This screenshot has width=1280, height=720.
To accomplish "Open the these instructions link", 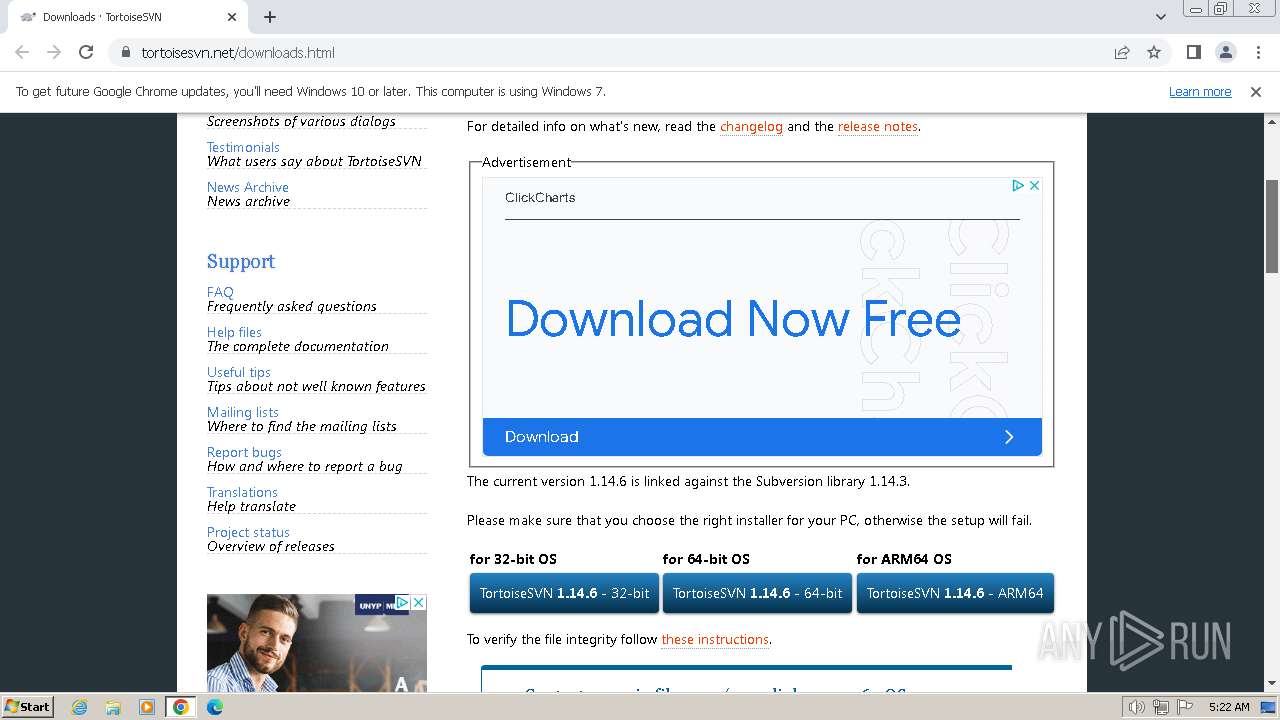I will [x=715, y=640].
